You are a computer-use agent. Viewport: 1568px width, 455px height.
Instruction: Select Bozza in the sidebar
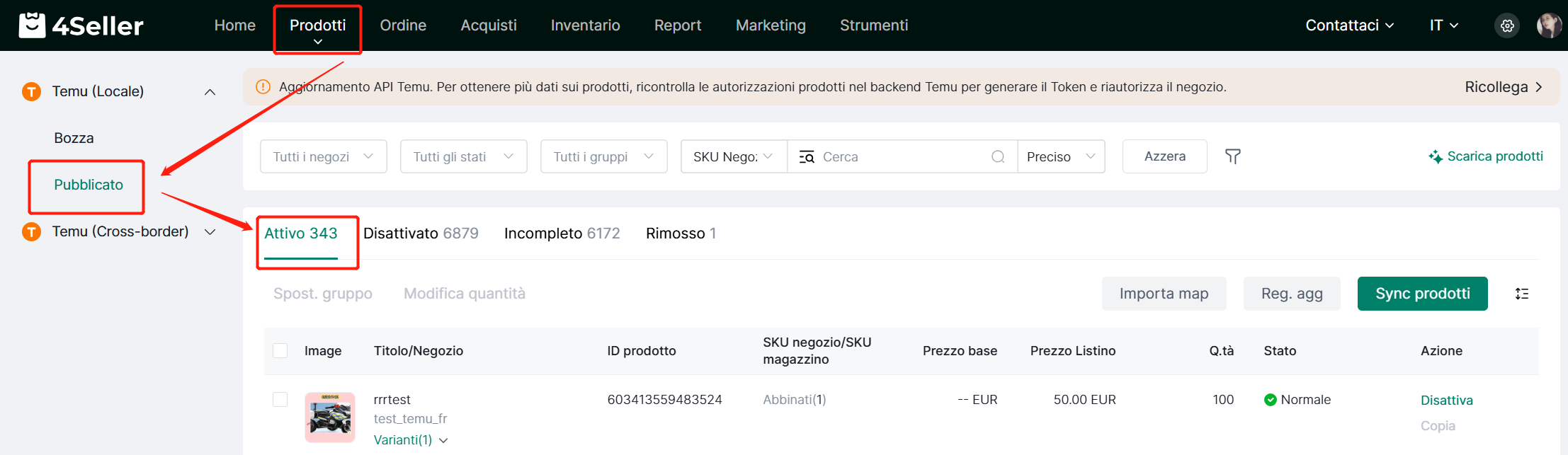[74, 138]
